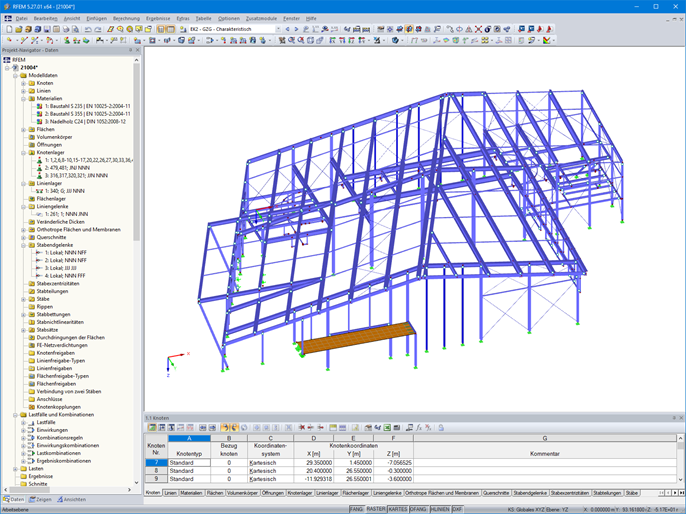Click the new line tool icon

coord(24,40)
